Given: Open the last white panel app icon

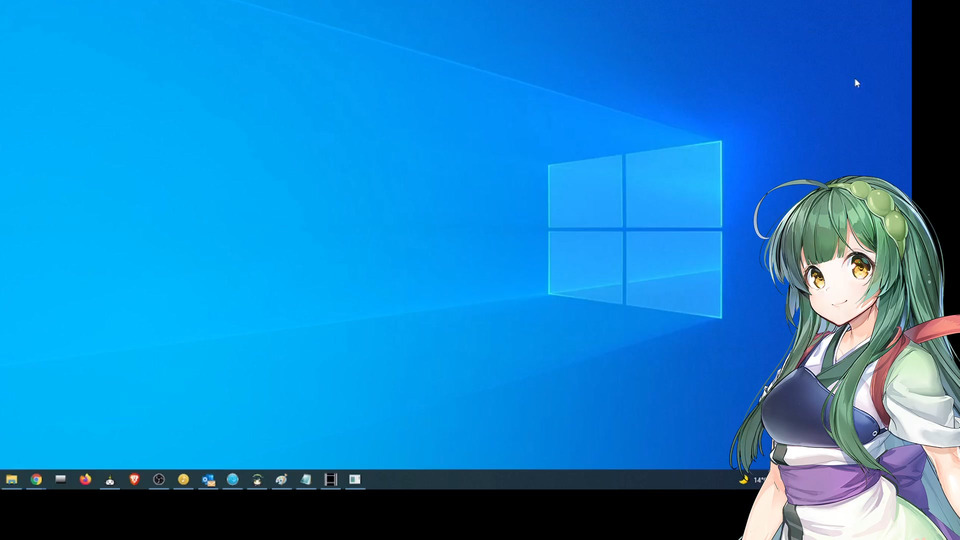Looking at the screenshot, I should (x=355, y=479).
